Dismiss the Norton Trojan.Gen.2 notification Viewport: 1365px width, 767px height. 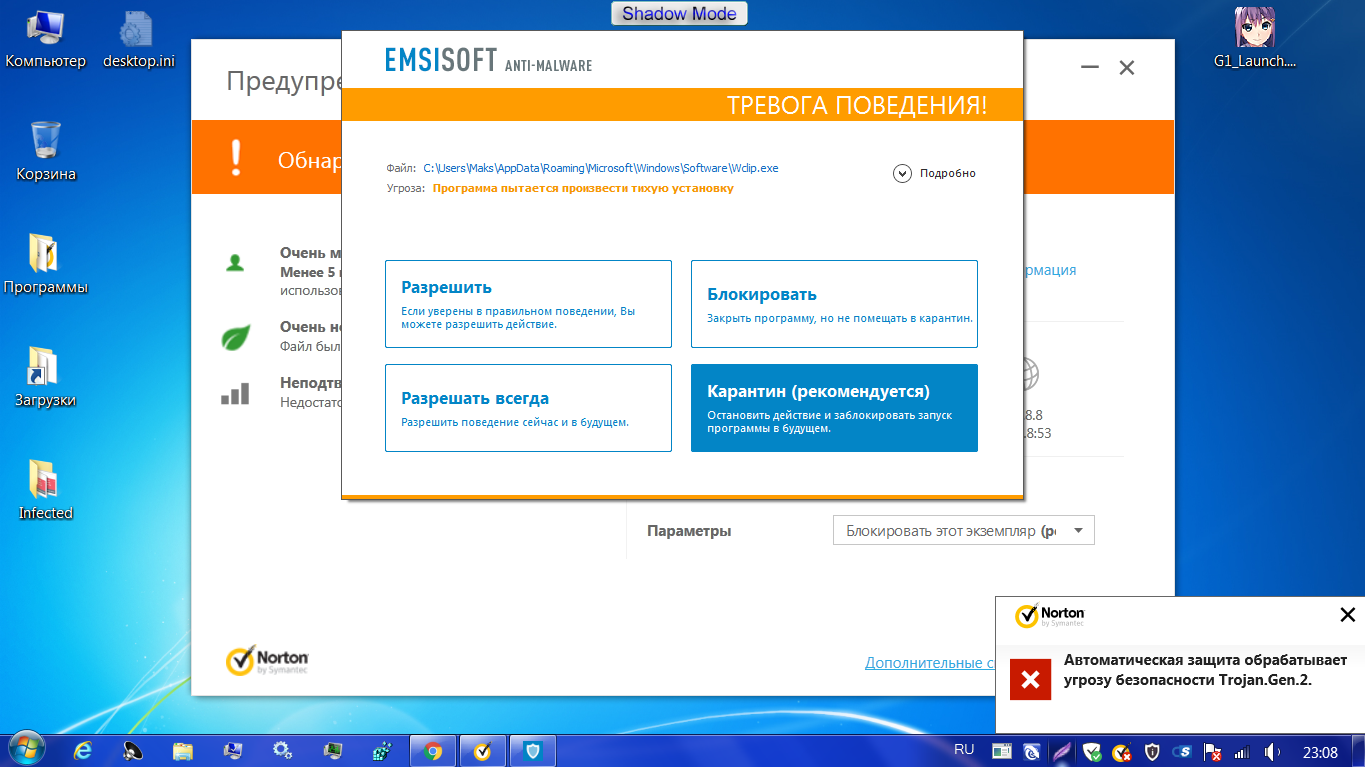pos(1347,615)
